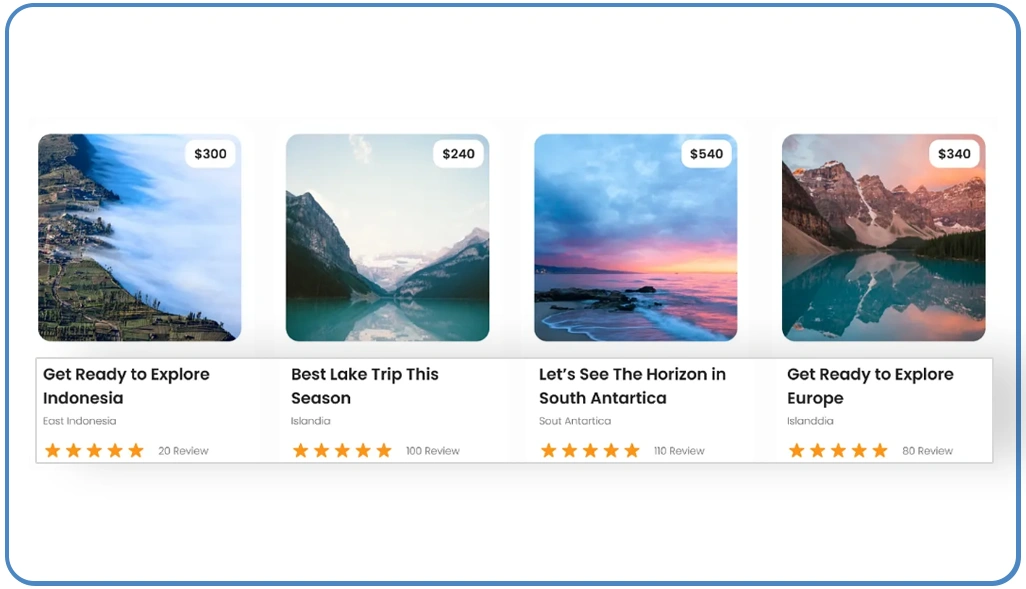Open the mountain lake trip photo
The height and width of the screenshot is (589, 1026).
click(387, 238)
